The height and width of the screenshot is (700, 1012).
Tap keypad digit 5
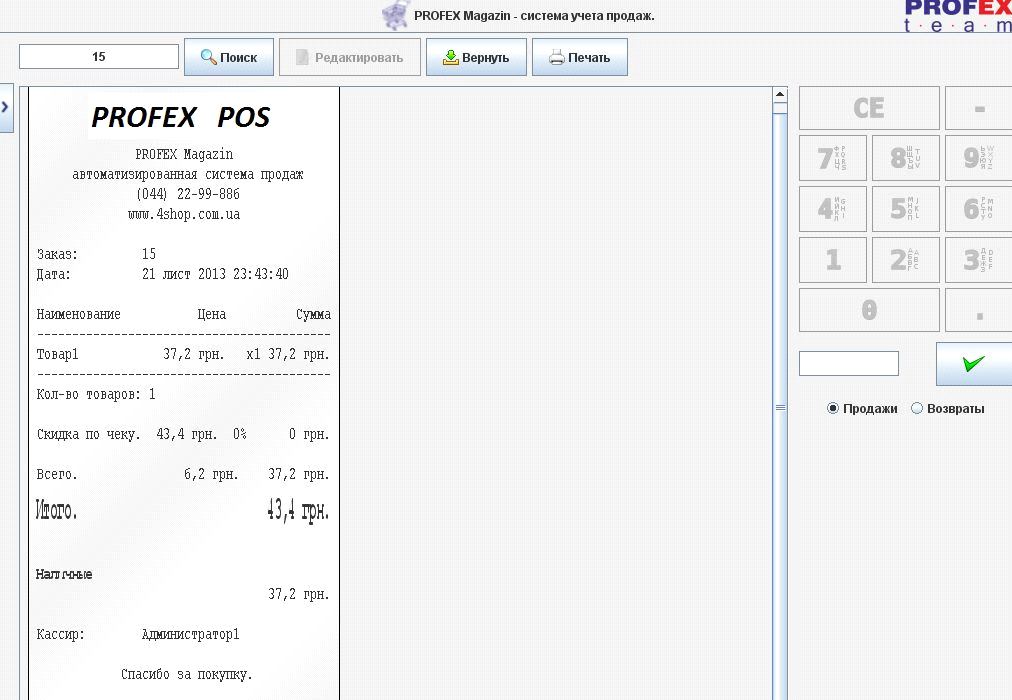tap(906, 208)
